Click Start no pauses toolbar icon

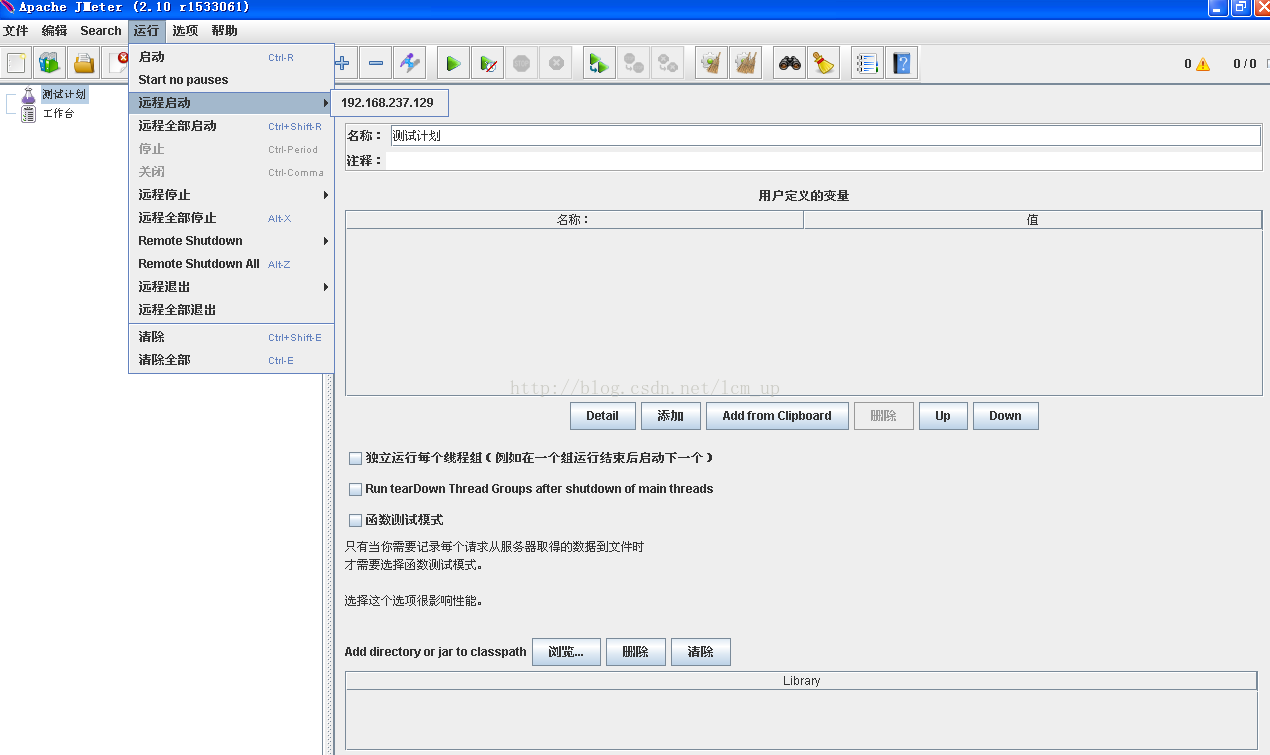tap(487, 63)
